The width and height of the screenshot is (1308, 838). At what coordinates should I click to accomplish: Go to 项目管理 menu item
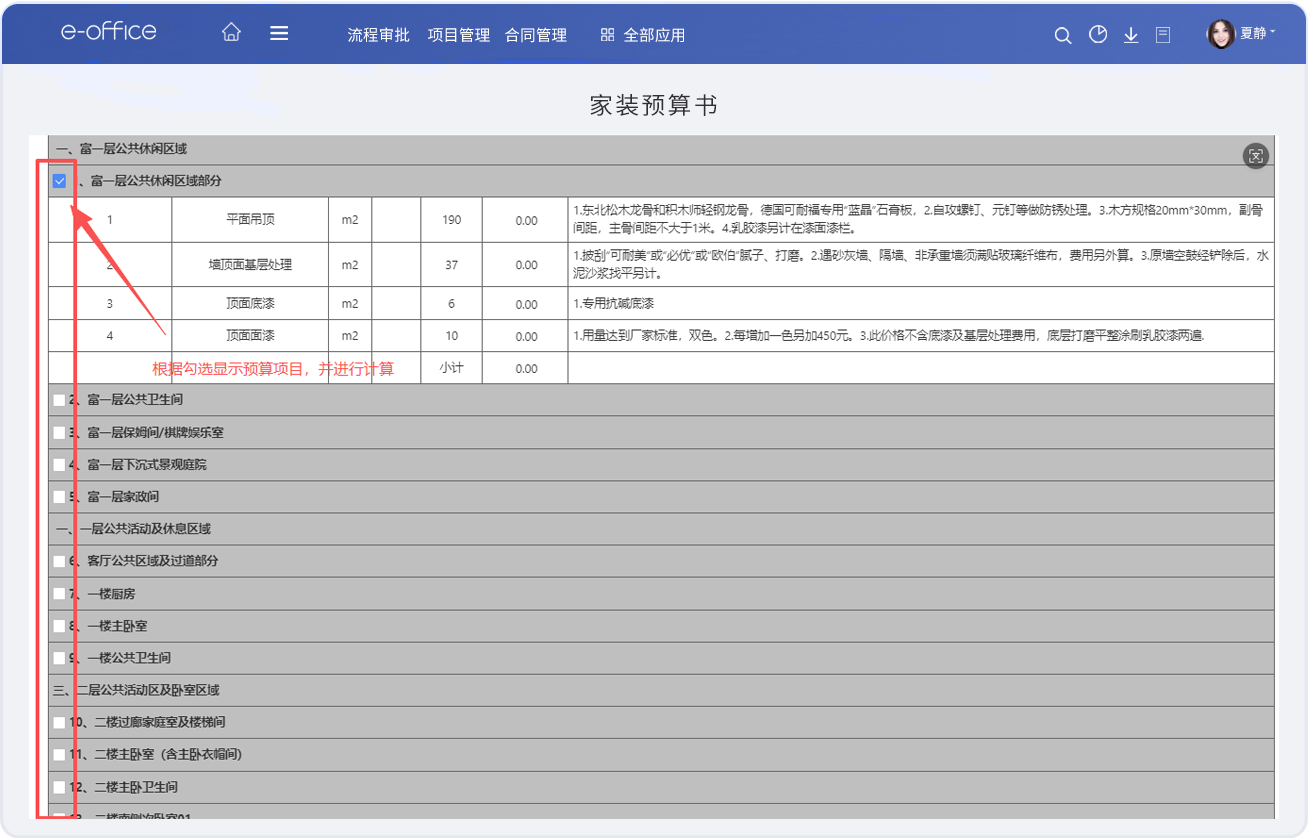(458, 35)
